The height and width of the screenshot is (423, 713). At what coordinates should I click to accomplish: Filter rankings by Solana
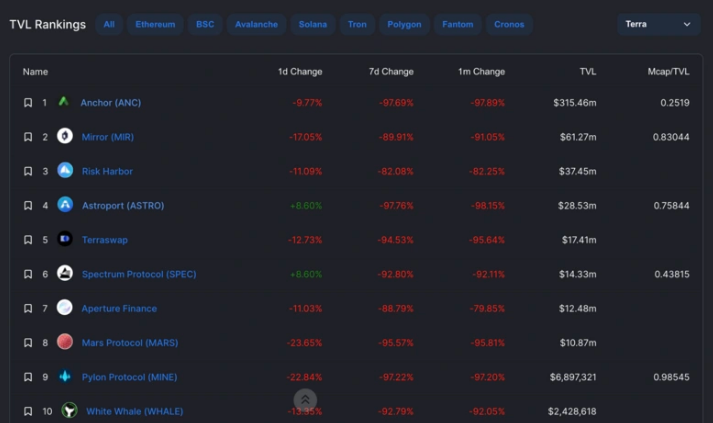coord(313,24)
